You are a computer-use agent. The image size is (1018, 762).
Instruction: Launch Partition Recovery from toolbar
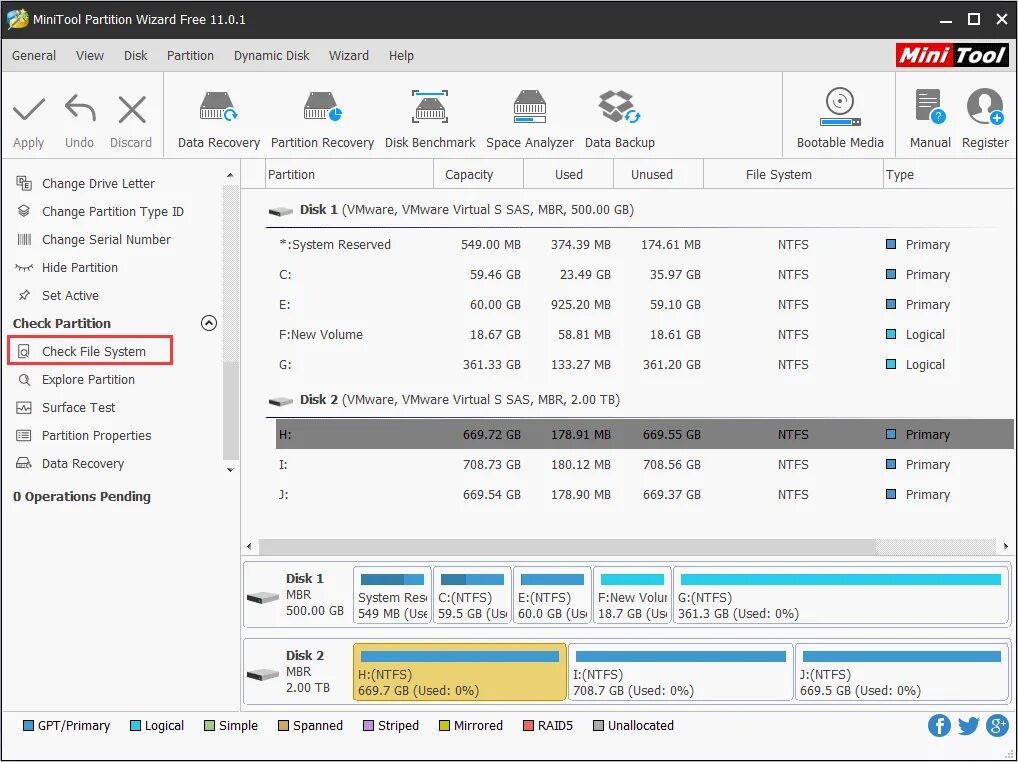click(322, 121)
